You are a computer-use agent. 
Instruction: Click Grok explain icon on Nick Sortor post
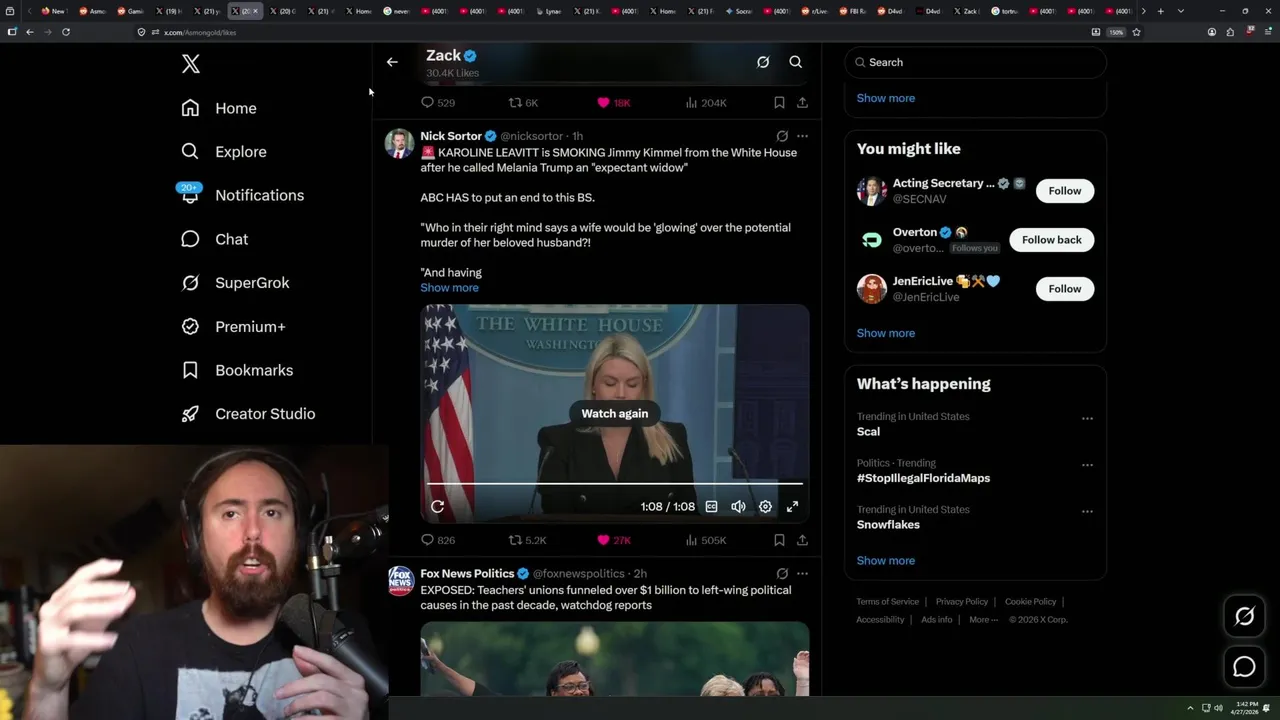pos(782,136)
